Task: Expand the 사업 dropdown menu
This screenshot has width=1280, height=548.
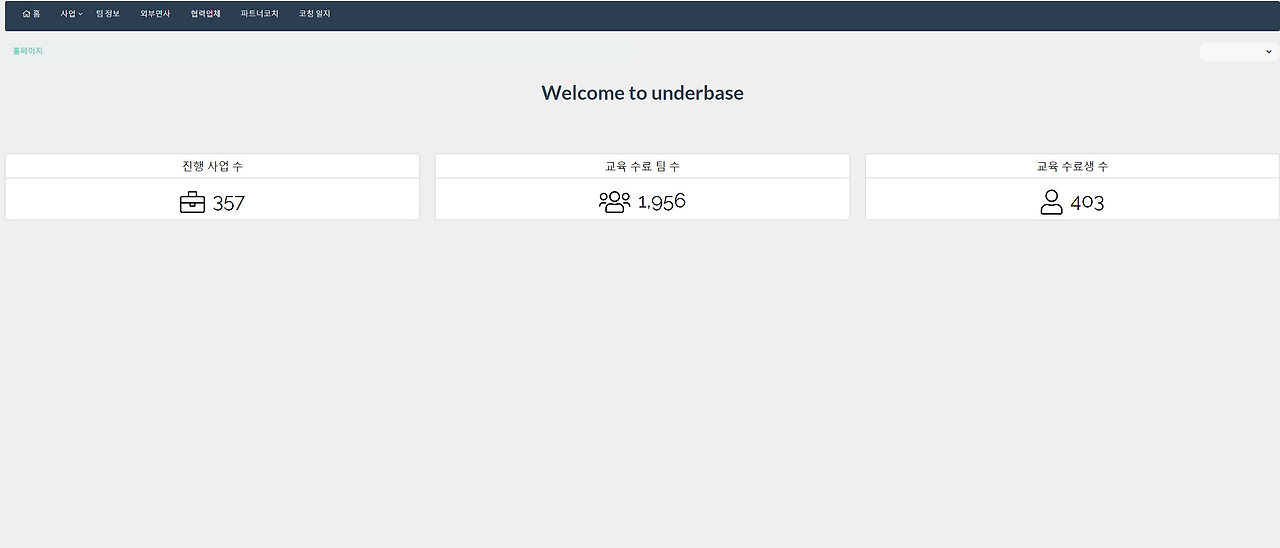Action: click(68, 14)
